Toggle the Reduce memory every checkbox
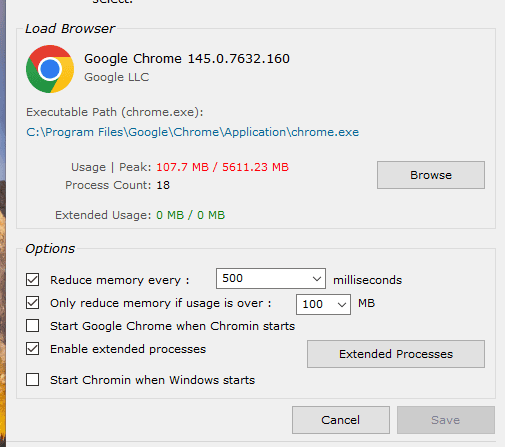The image size is (505, 447). tap(32, 280)
